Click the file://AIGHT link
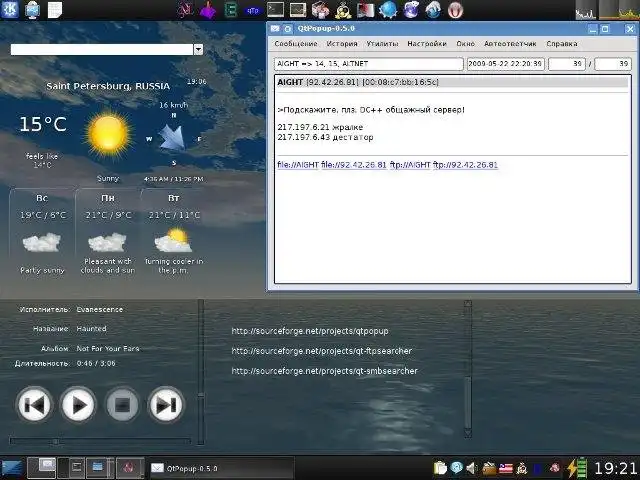The height and width of the screenshot is (480, 640). (x=298, y=164)
